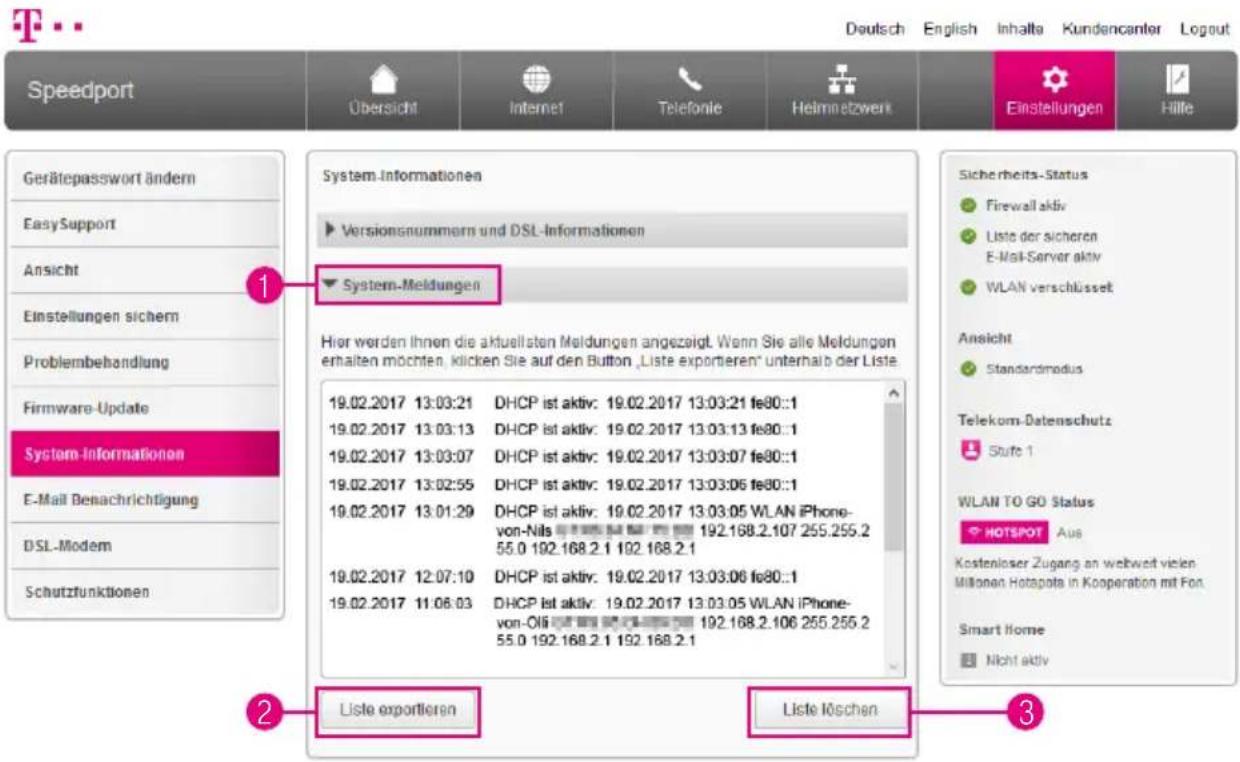The height and width of the screenshot is (762, 1240).
Task: Open Gerätepasswort ändern menu entry
Action: [146, 179]
